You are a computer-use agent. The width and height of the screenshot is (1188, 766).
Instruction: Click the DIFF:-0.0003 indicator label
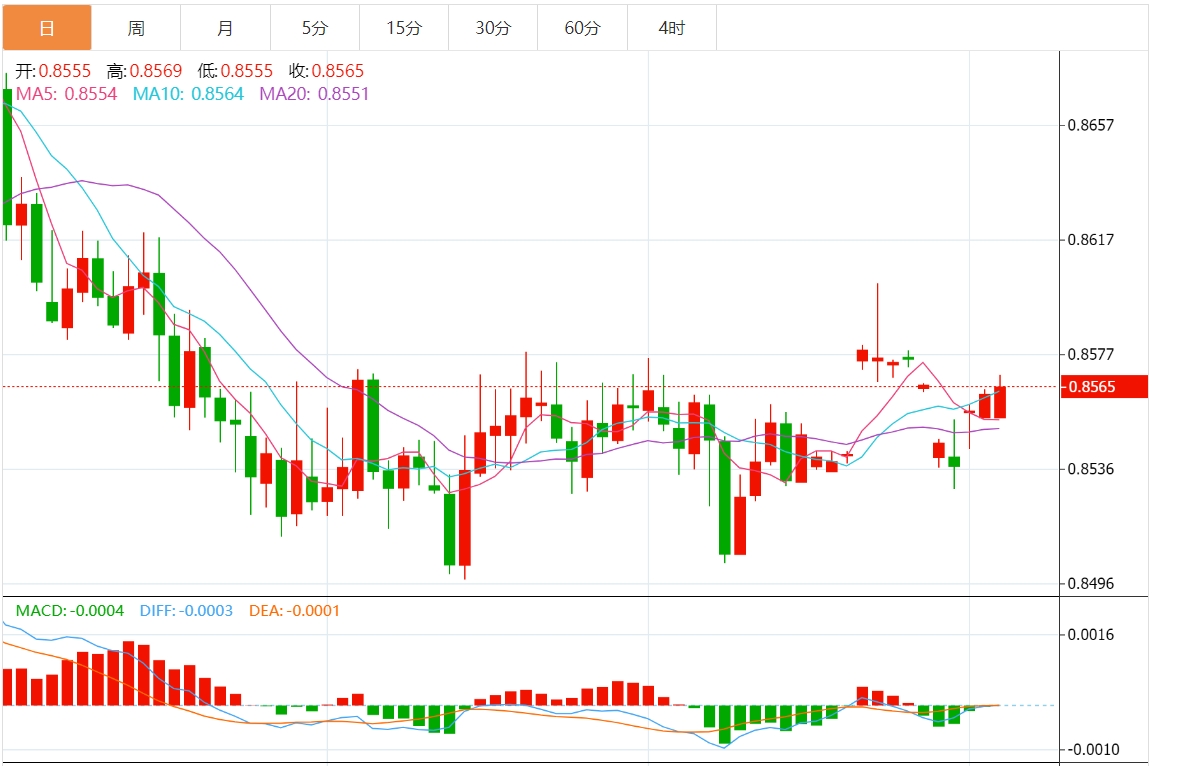click(x=186, y=611)
